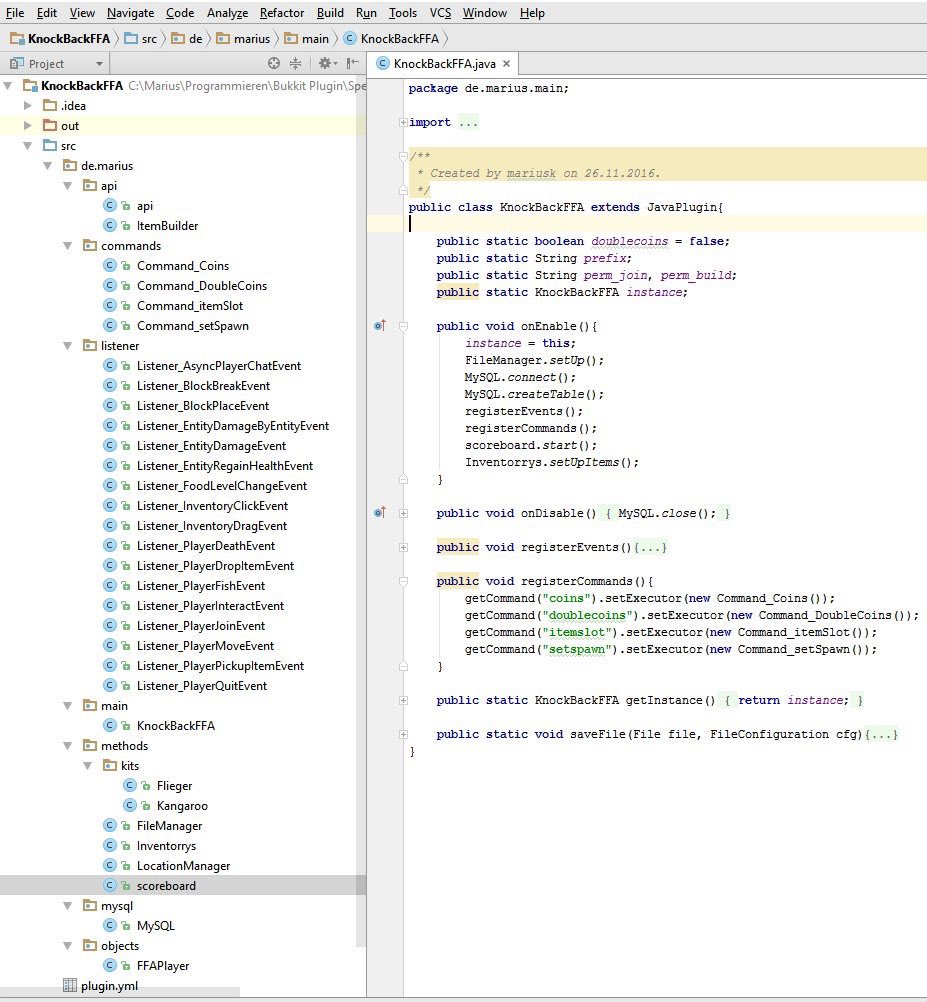Click the marius breadcrumb in navigation bar
Image resolution: width=927 pixels, height=1002 pixels.
click(243, 39)
